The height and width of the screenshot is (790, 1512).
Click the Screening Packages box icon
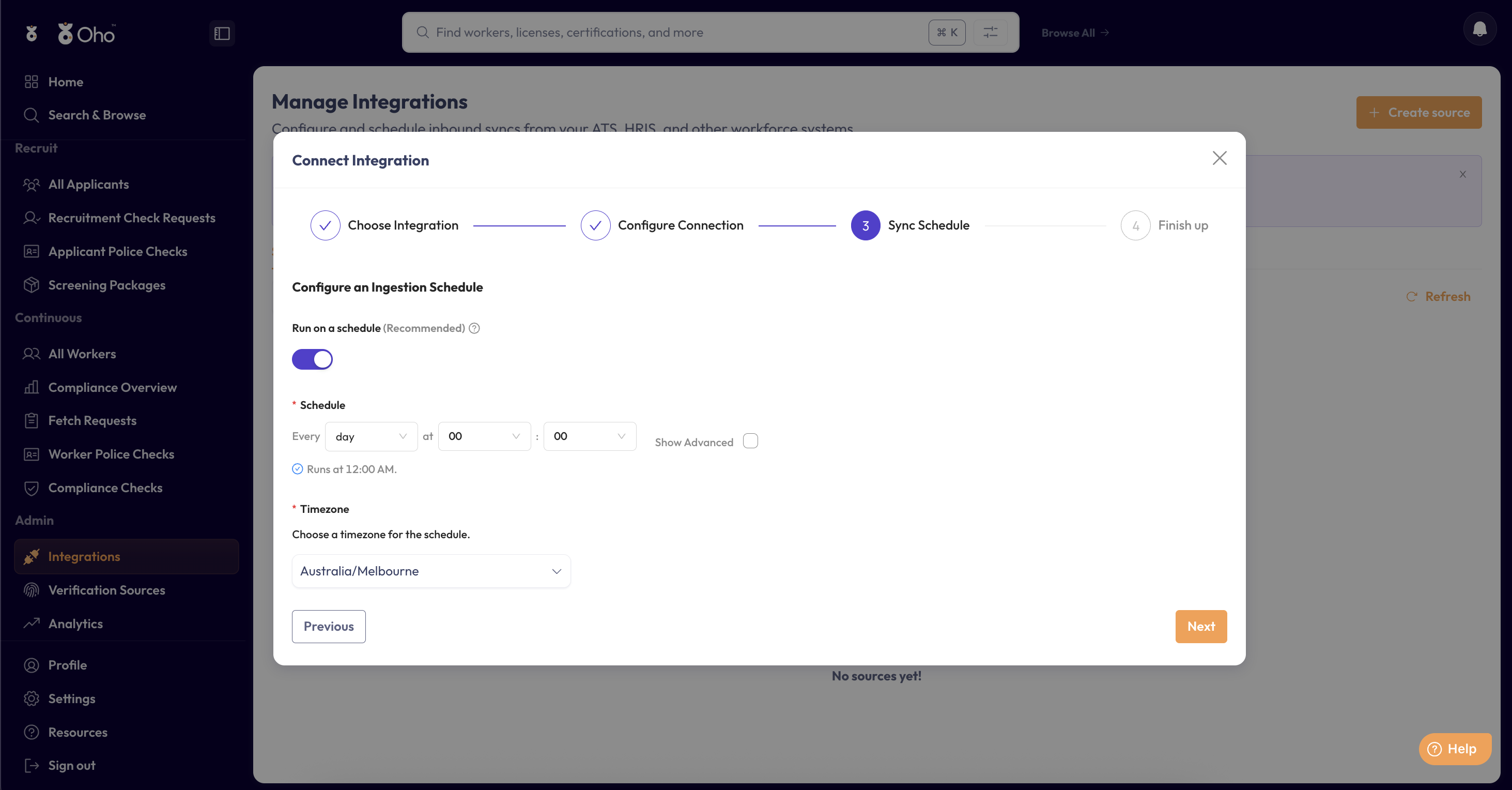pos(31,285)
